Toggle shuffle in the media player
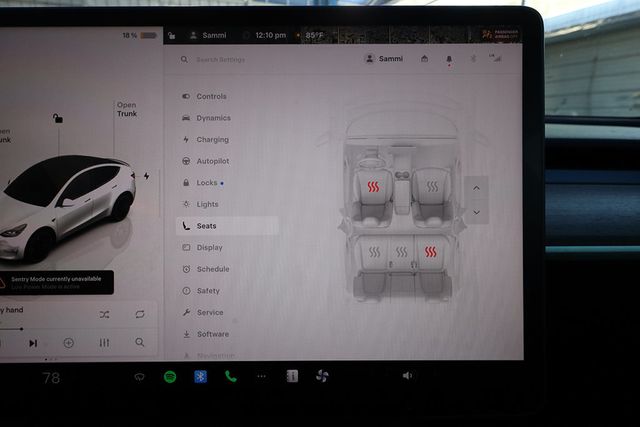This screenshot has width=640, height=427. (104, 314)
